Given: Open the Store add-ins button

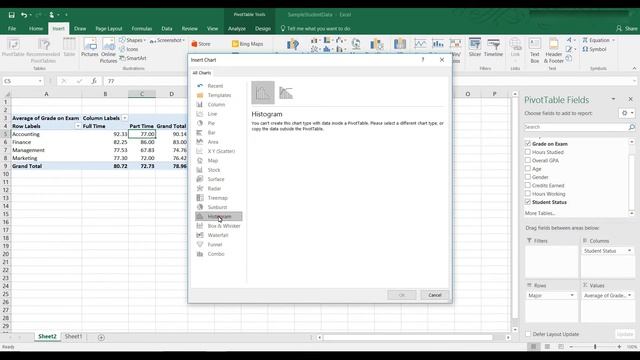Looking at the screenshot, I should click(x=201, y=44).
